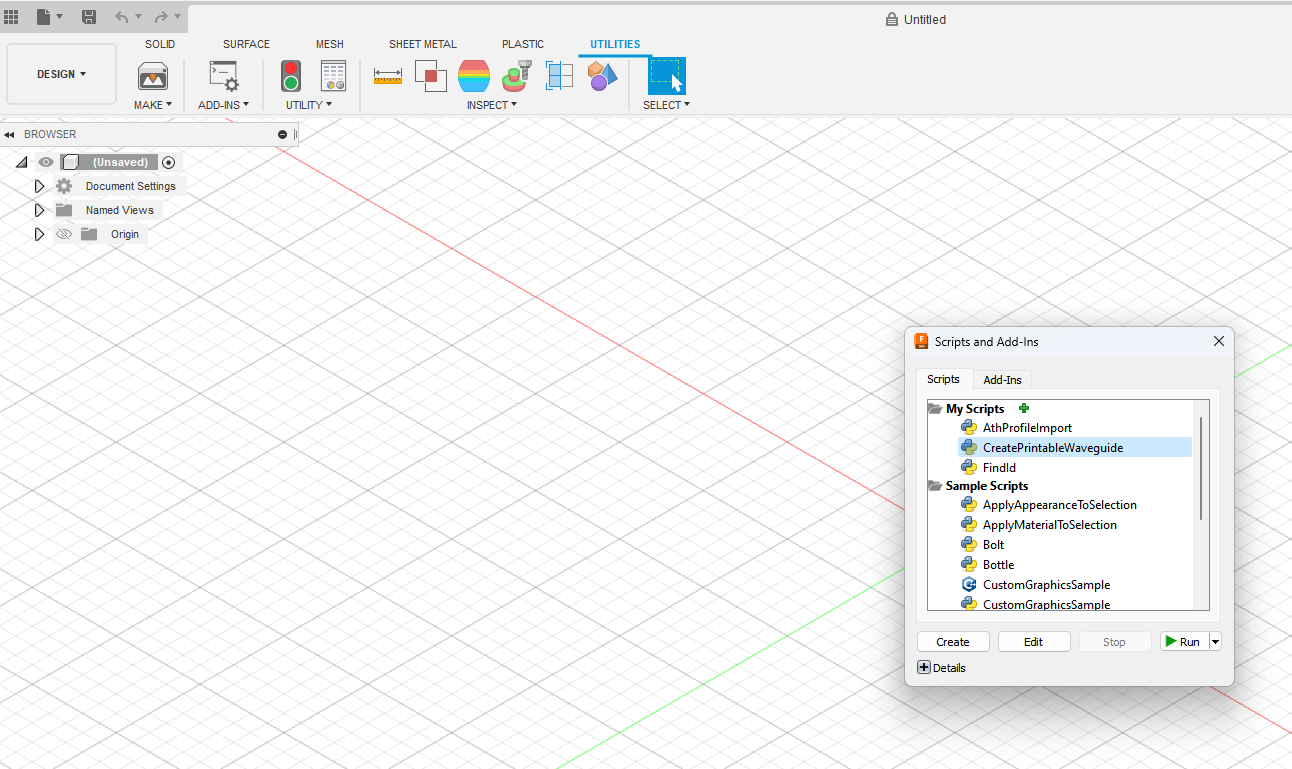Switch to the SHEET METAL tab
The image size is (1292, 769).
pos(423,44)
